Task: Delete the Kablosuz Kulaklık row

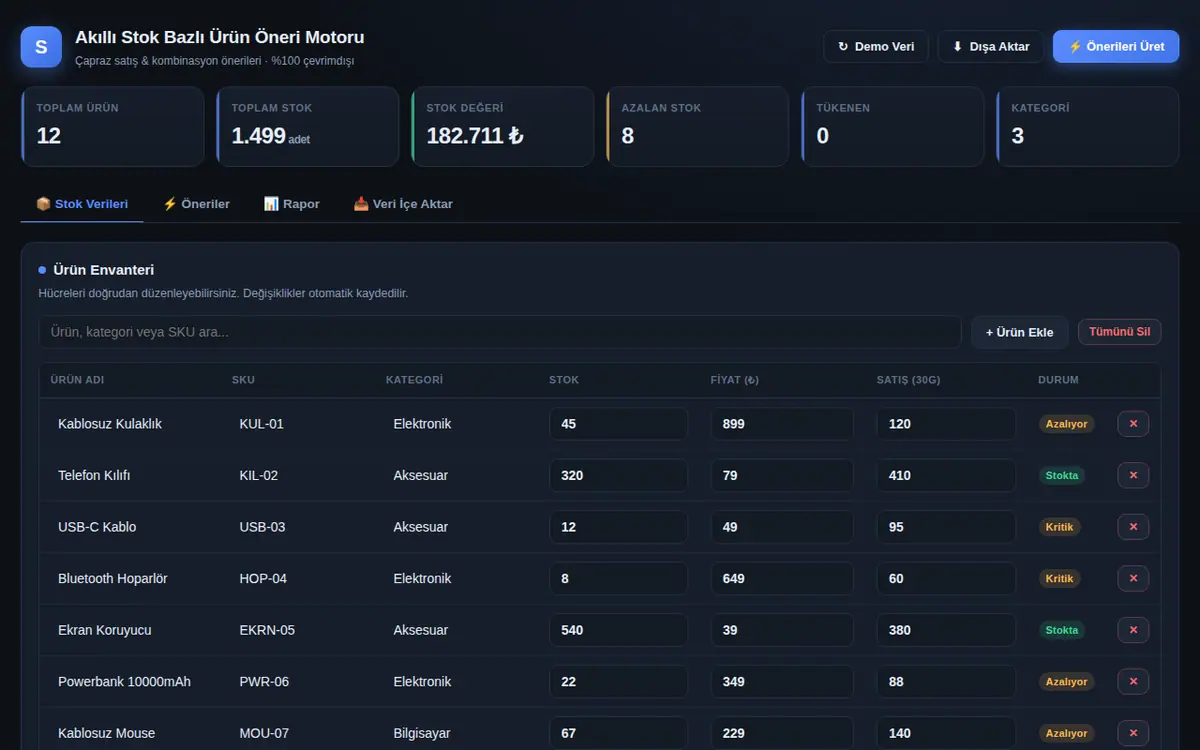Action: (x=1133, y=424)
